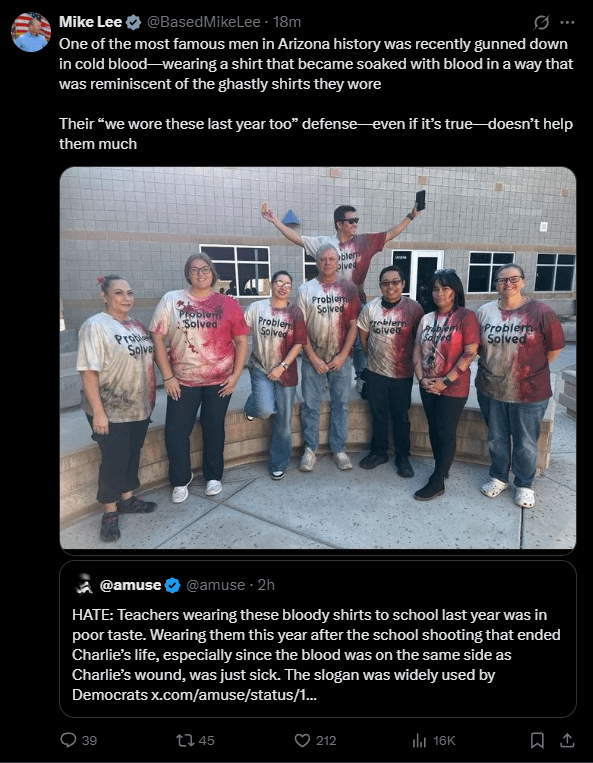593x763 pixels.
Task: Open the reply icon with 39 comments
Action: tap(68, 740)
